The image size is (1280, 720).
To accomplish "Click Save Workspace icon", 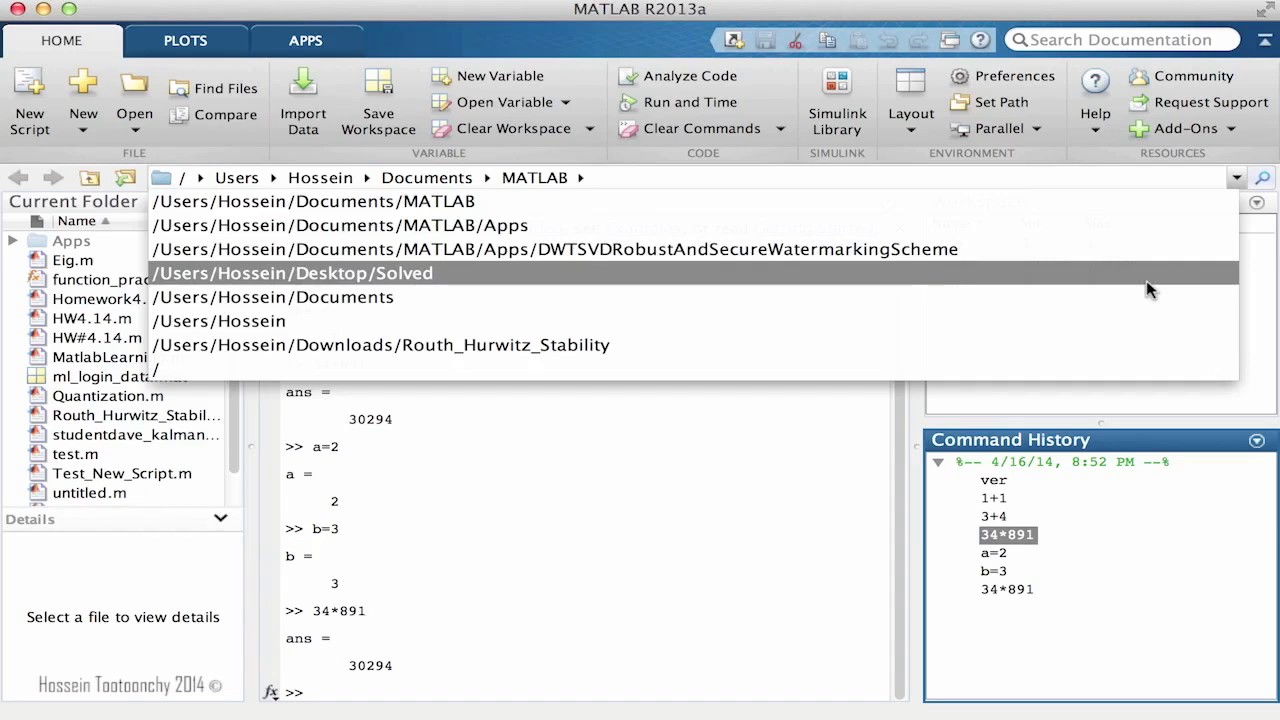I will (378, 82).
